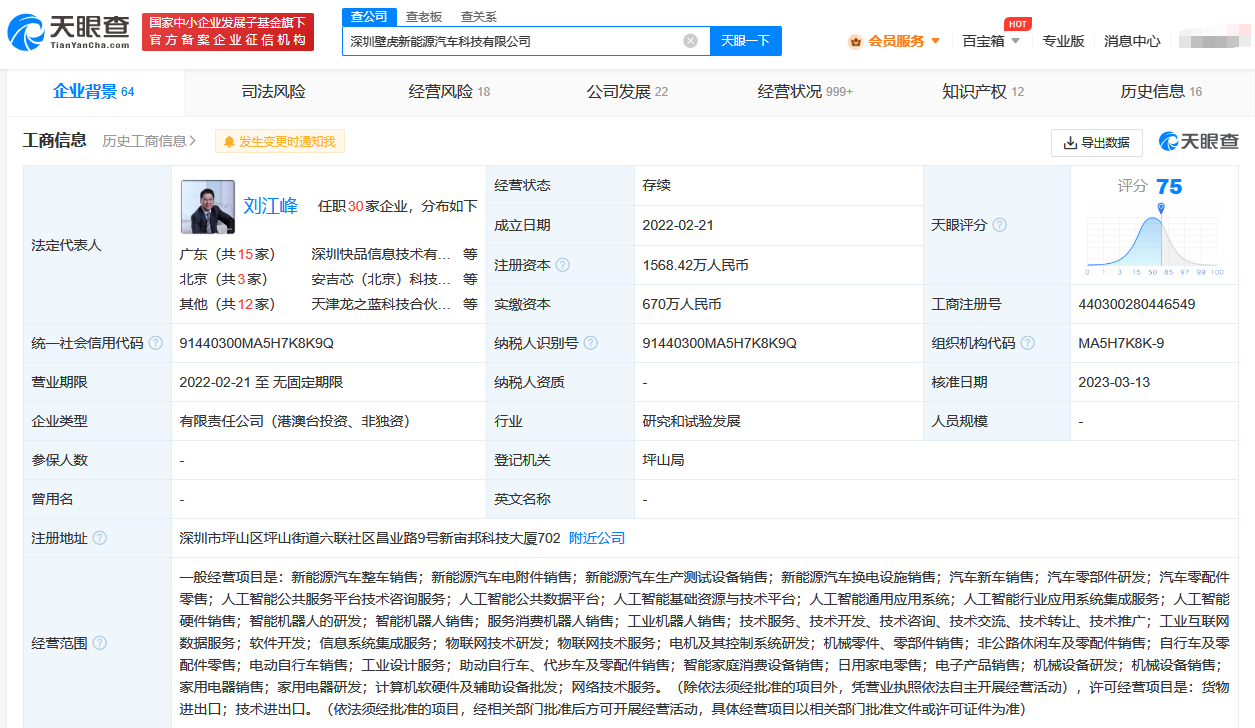This screenshot has width=1255, height=728.
Task: Clear the search box with the X icon
Action: (690, 41)
